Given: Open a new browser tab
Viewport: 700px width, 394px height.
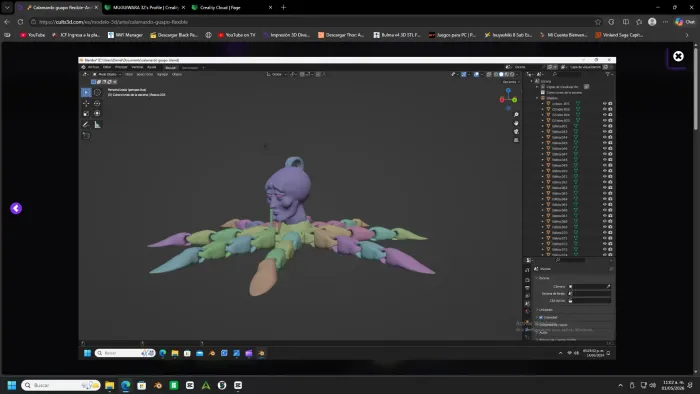Looking at the screenshot, I should (283, 8).
